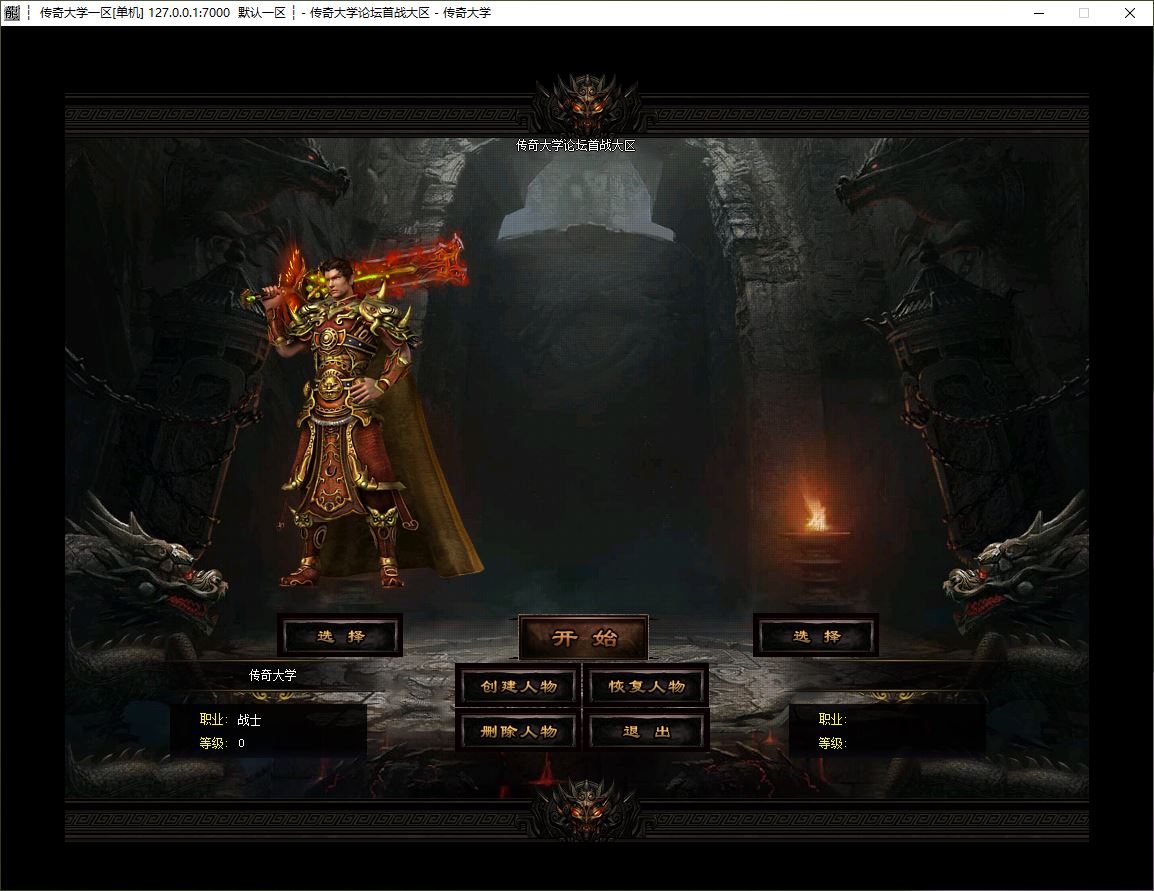
Task: Click the right panel 等级 label
Action: 832,743
